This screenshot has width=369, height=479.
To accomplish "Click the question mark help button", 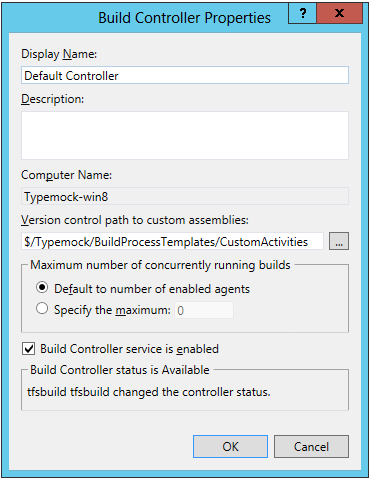I will pos(303,14).
